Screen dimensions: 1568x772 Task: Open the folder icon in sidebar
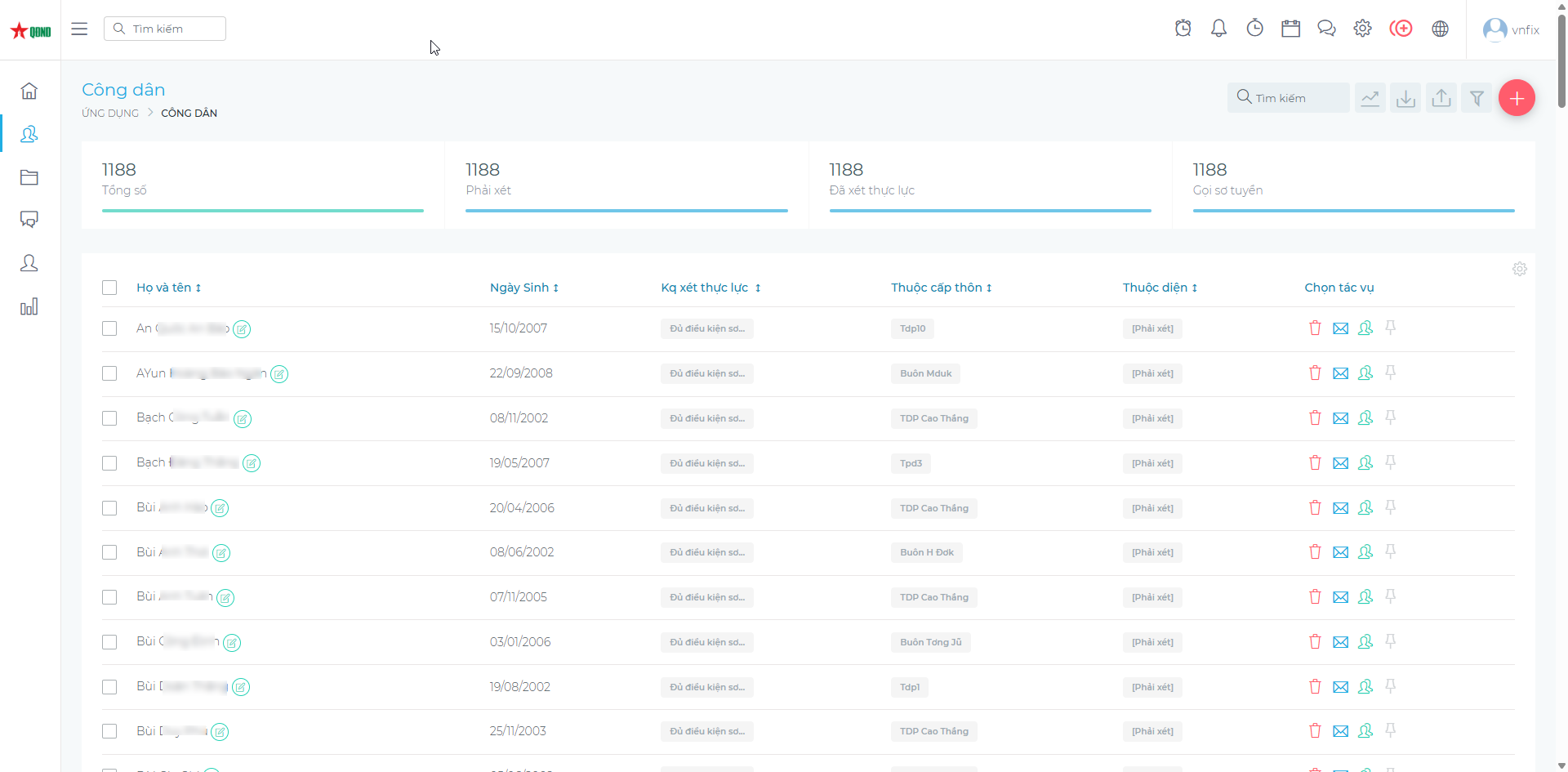(29, 177)
